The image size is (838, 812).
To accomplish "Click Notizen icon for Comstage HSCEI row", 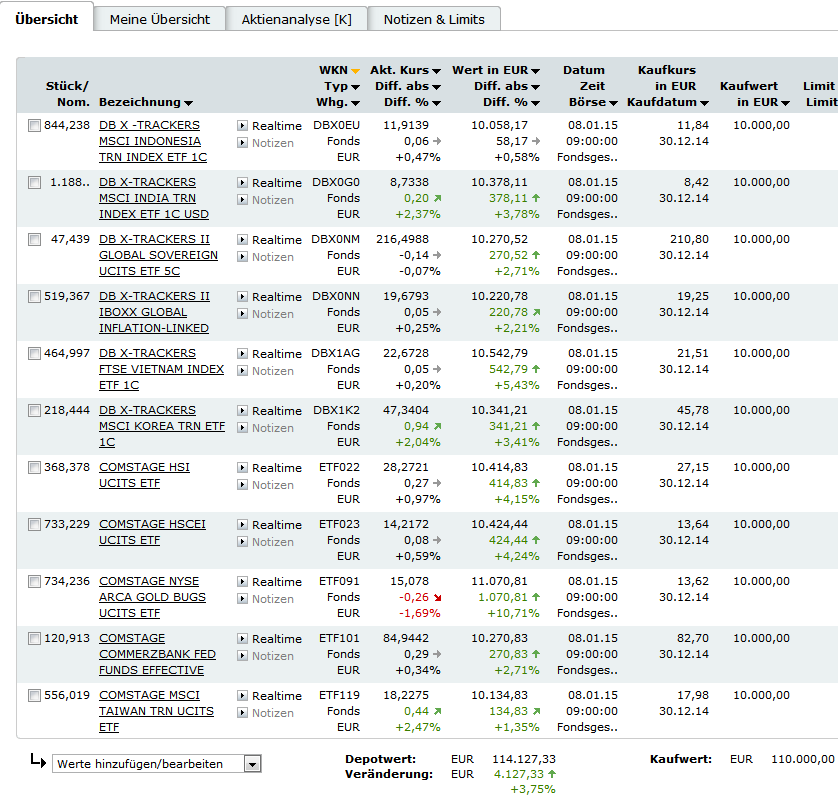I will pyautogui.click(x=242, y=542).
